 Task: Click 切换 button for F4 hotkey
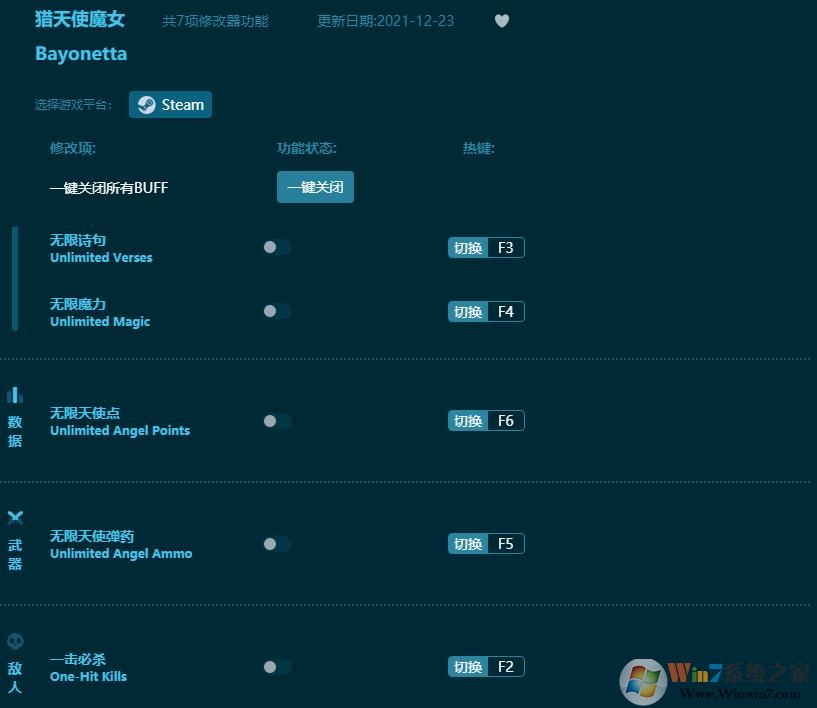coord(468,312)
